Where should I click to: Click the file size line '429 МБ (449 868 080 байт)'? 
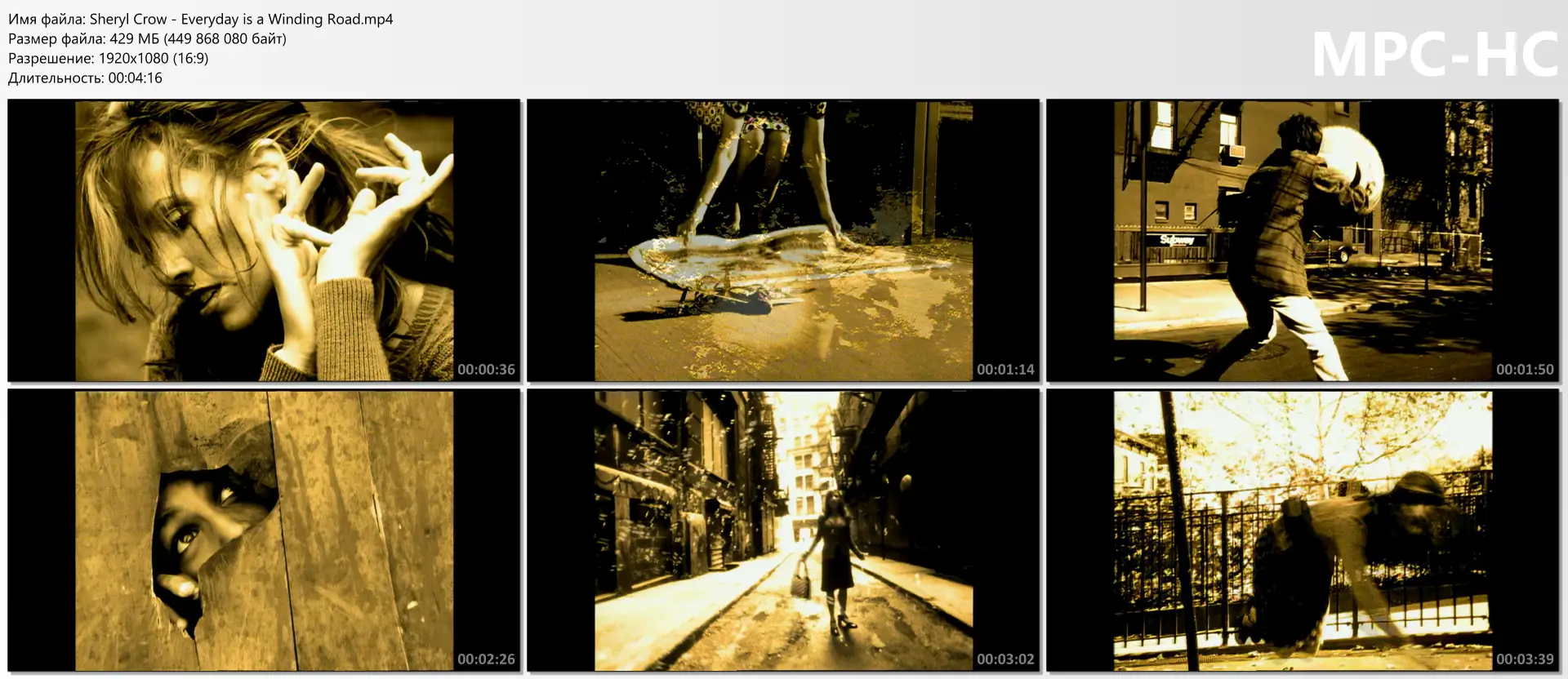tap(147, 38)
